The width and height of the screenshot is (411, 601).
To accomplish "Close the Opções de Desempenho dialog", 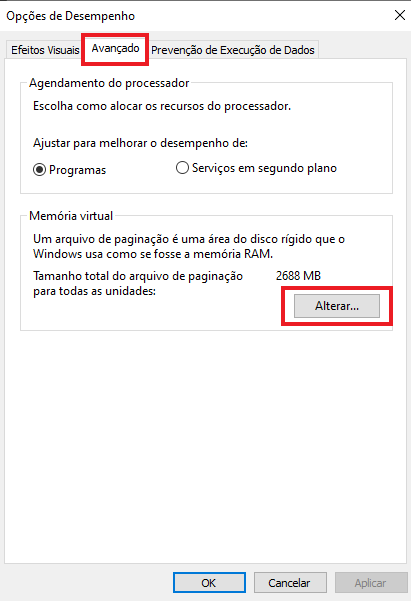I will tap(399, 15).
